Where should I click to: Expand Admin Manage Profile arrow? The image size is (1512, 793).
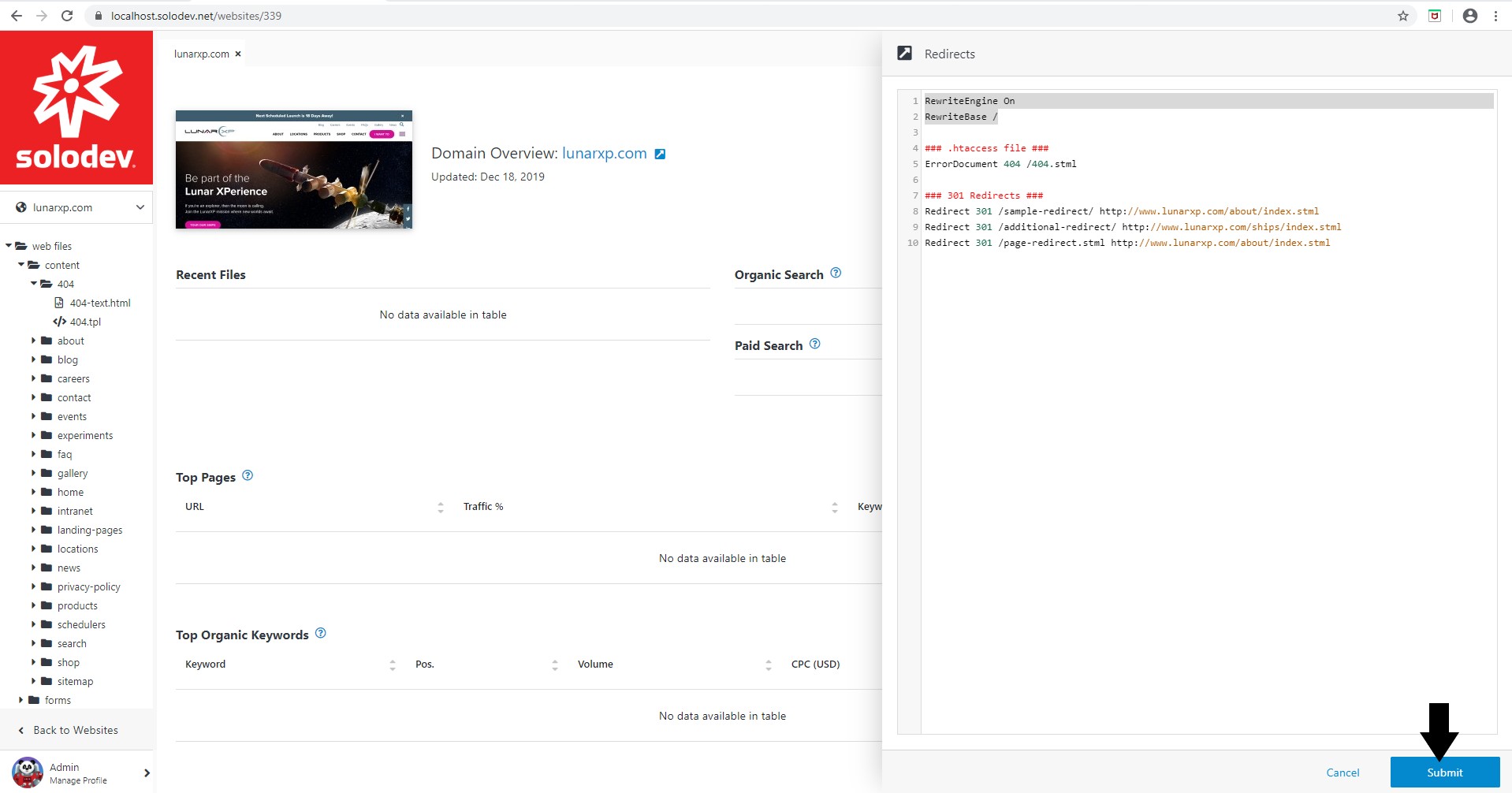pos(147,773)
